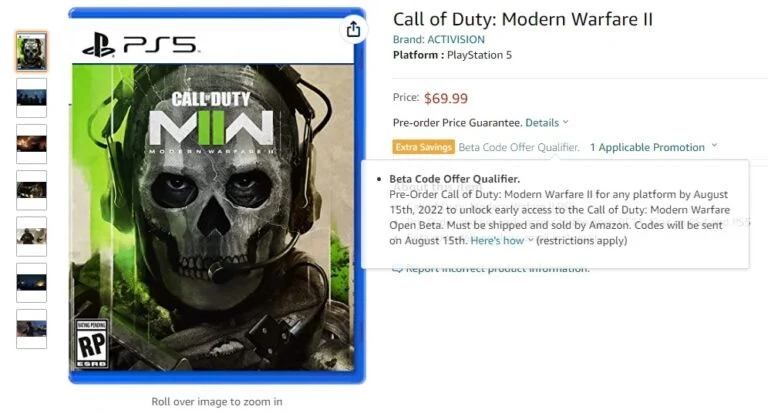This screenshot has height=413, width=768.
Task: Click the report speech bubble icon
Action: point(397,269)
